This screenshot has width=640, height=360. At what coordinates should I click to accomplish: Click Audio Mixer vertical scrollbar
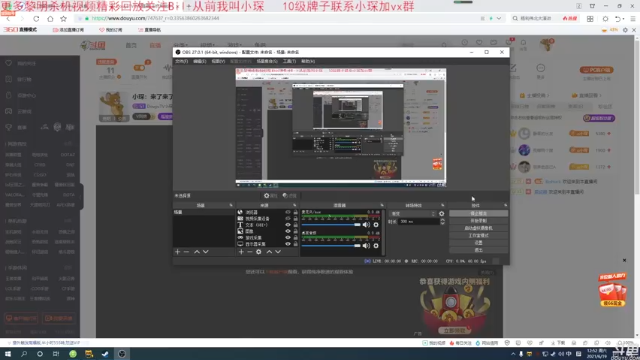point(383,232)
